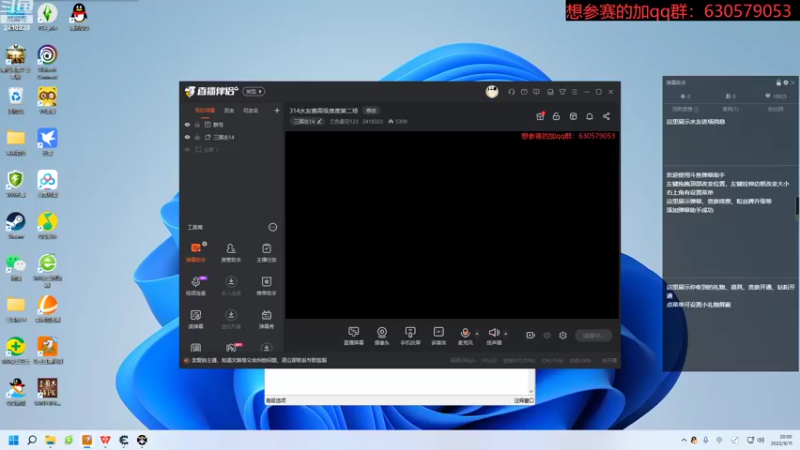
Task: Open the 主播任务 tool
Action: (x=266, y=252)
